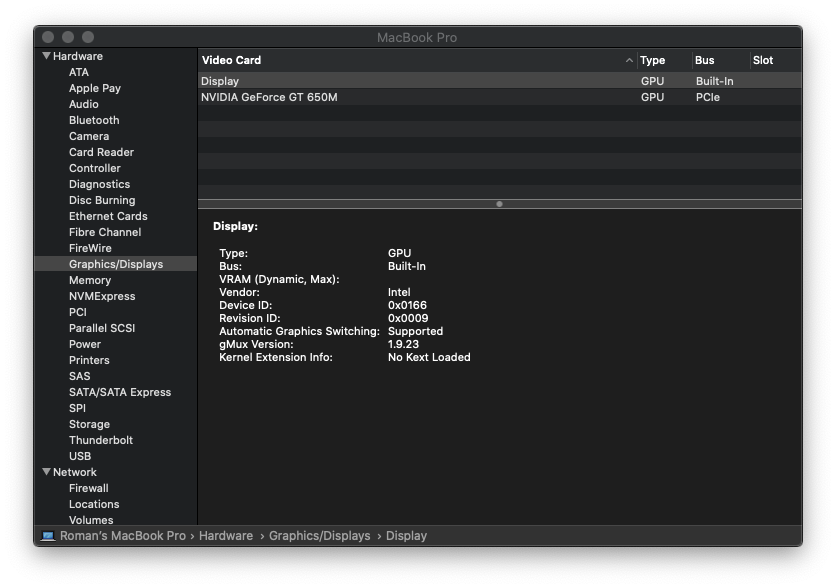Select ATA in the sidebar
Screen dimensions: 836x588
(x=79, y=72)
